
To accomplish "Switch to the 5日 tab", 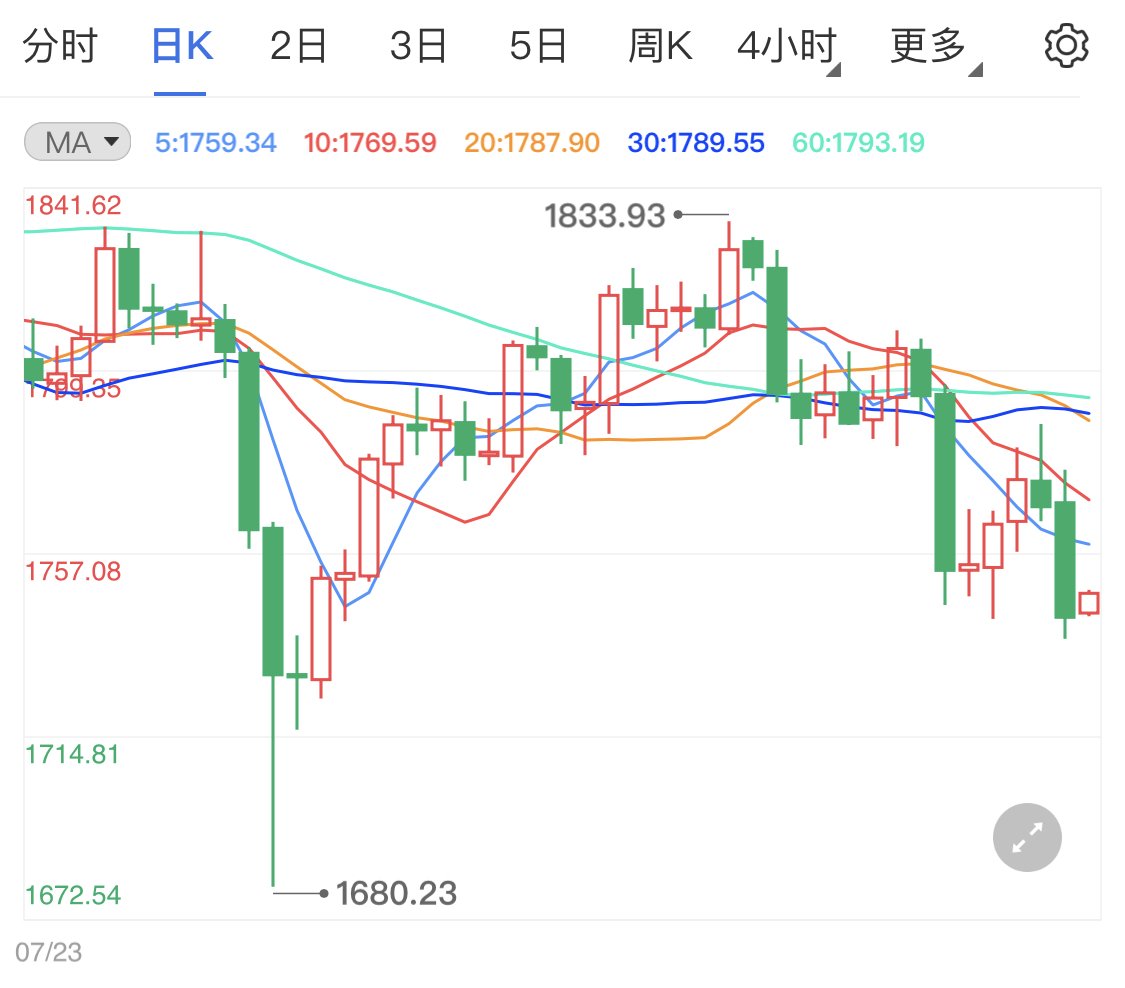I will pos(538,46).
